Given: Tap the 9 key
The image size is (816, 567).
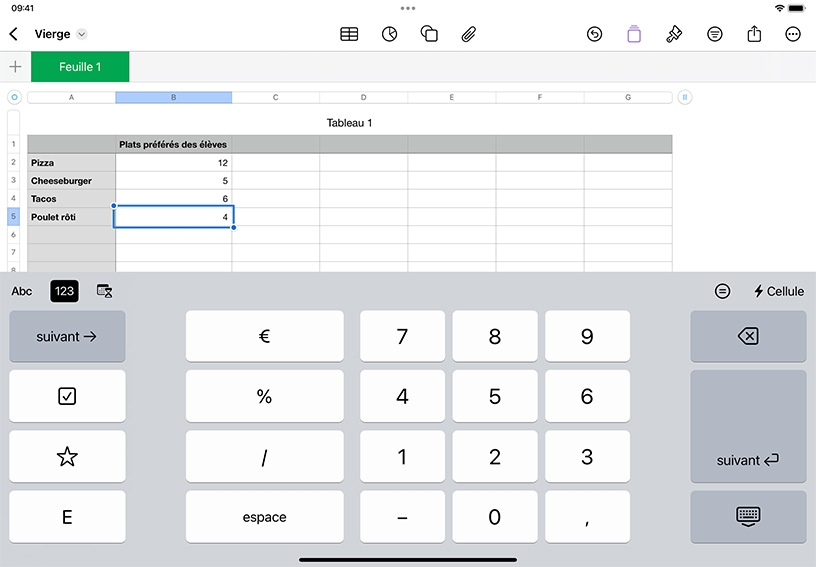Looking at the screenshot, I should pyautogui.click(x=587, y=337).
